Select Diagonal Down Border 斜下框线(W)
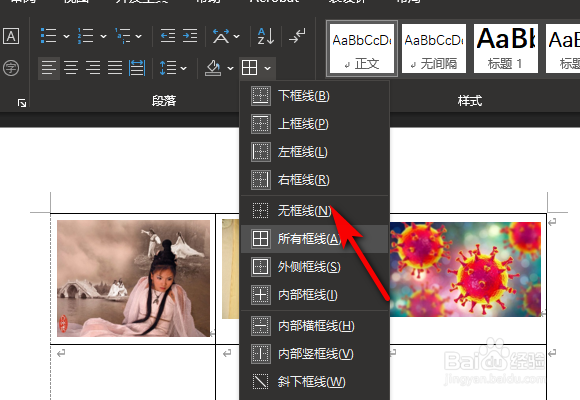This screenshot has height=400, width=580. tap(314, 382)
